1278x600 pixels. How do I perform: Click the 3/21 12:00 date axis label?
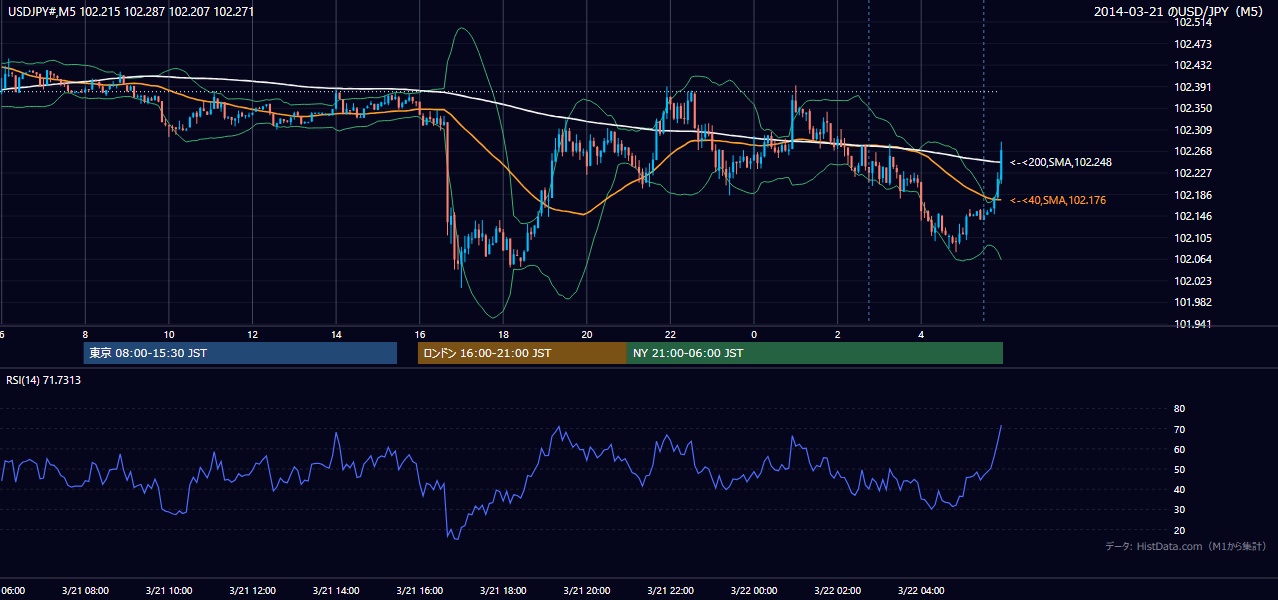coord(252,591)
